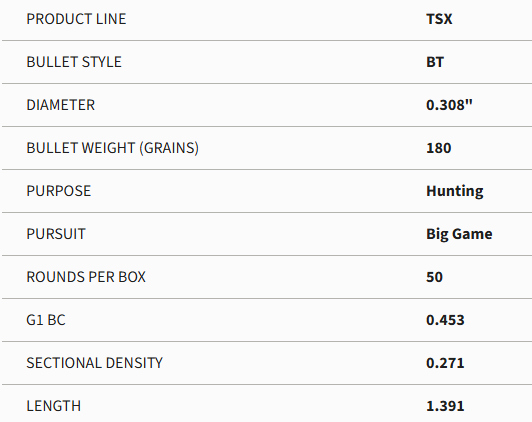Select the BT bullet style value
Screen dimensions: 532x422
(x=435, y=62)
